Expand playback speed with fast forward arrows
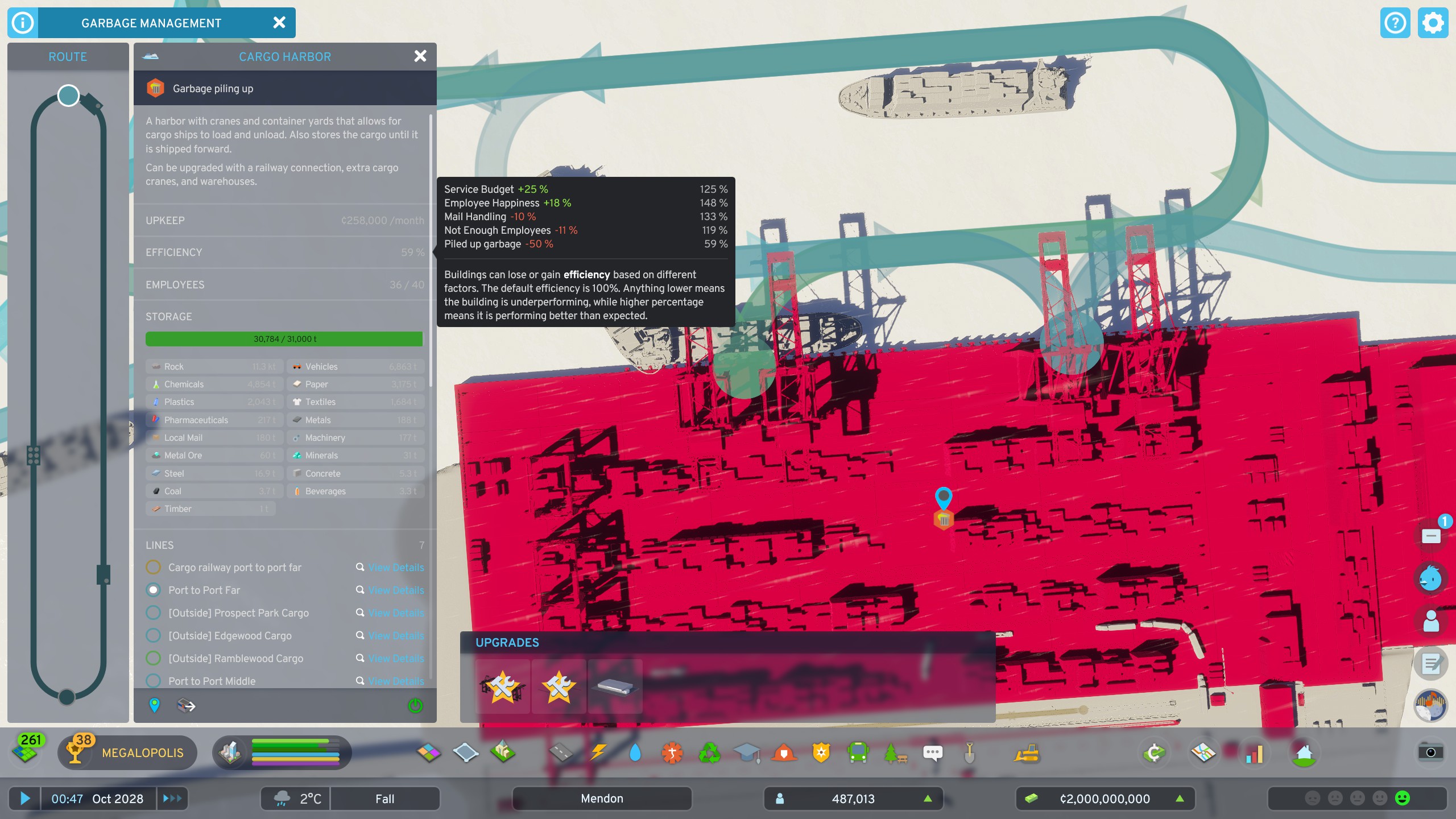This screenshot has width=1456, height=819. [172, 799]
